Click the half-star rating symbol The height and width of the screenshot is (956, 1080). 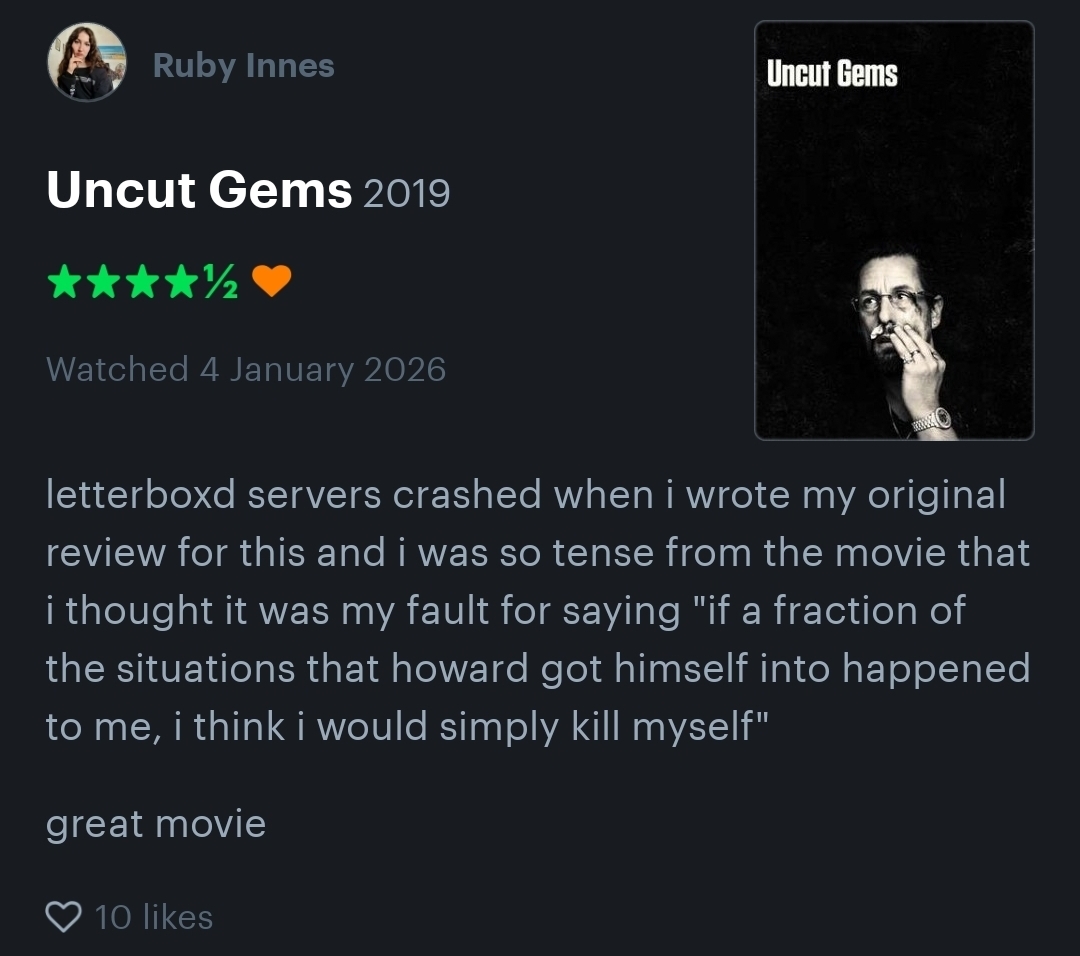click(x=220, y=285)
